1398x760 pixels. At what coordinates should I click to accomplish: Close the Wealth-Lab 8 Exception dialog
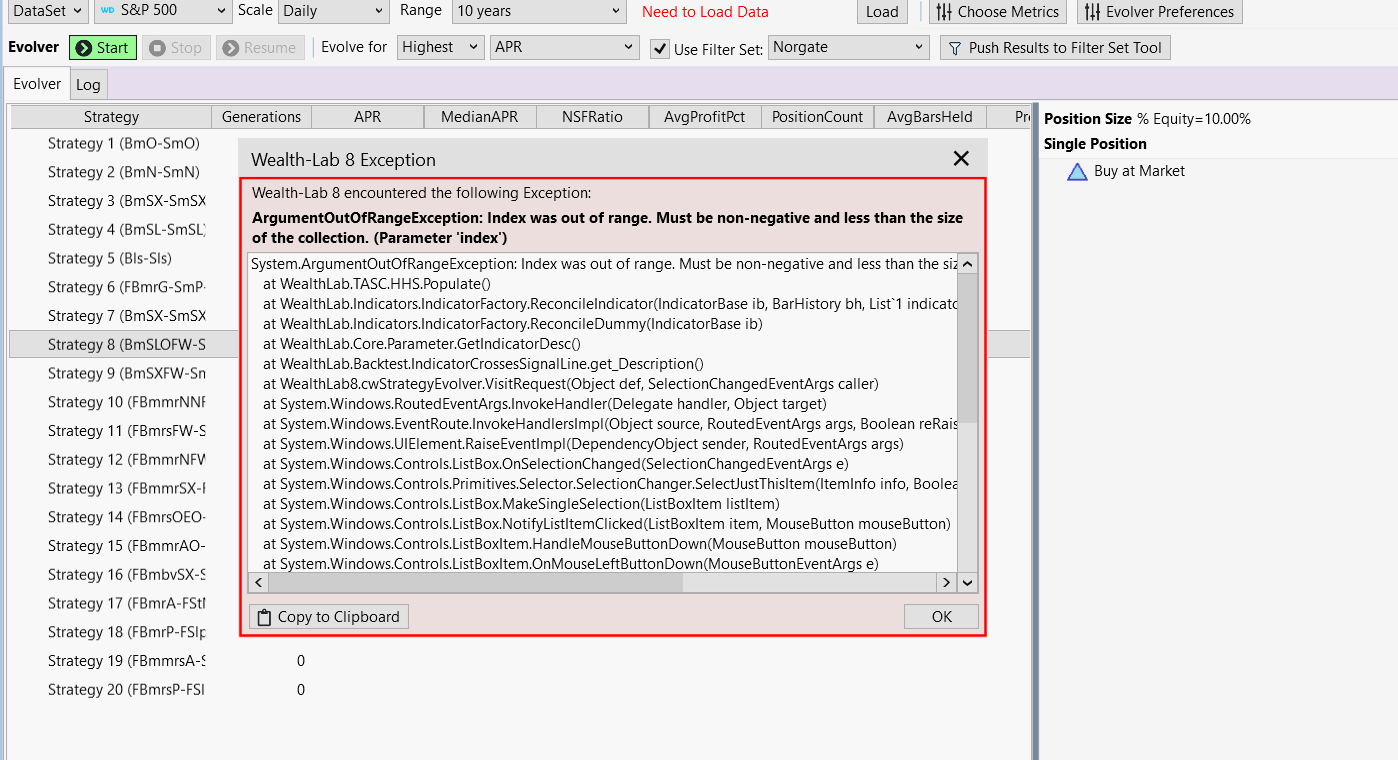coord(961,159)
